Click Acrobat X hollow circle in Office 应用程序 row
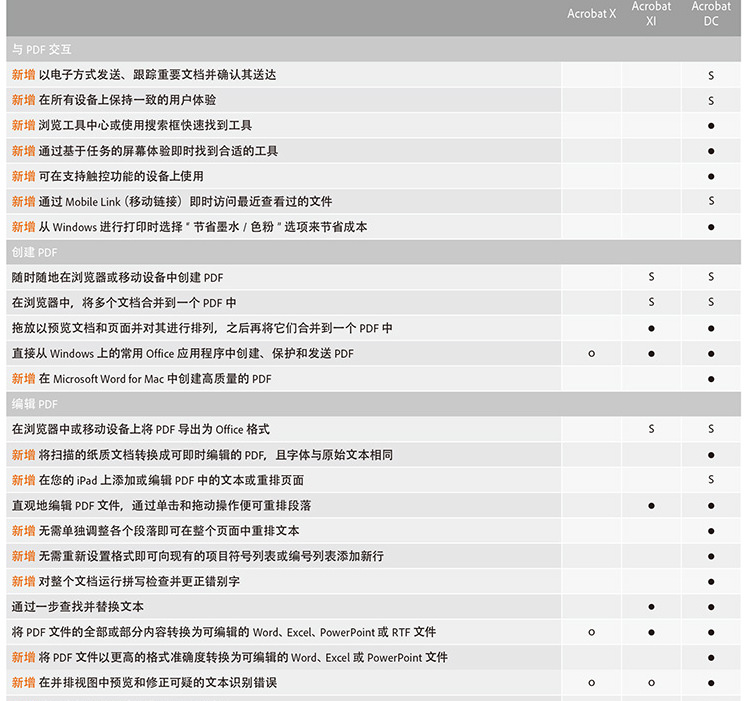The height and width of the screenshot is (701, 749). pos(591,354)
